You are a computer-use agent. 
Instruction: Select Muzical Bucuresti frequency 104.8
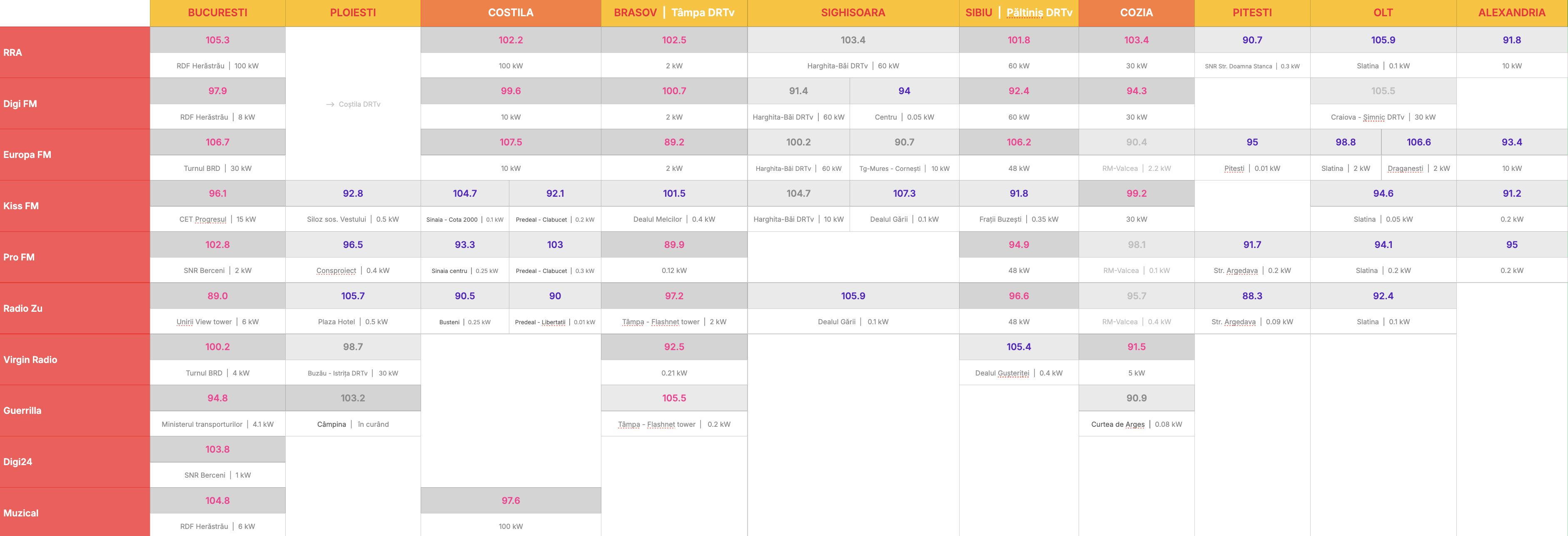[217, 500]
